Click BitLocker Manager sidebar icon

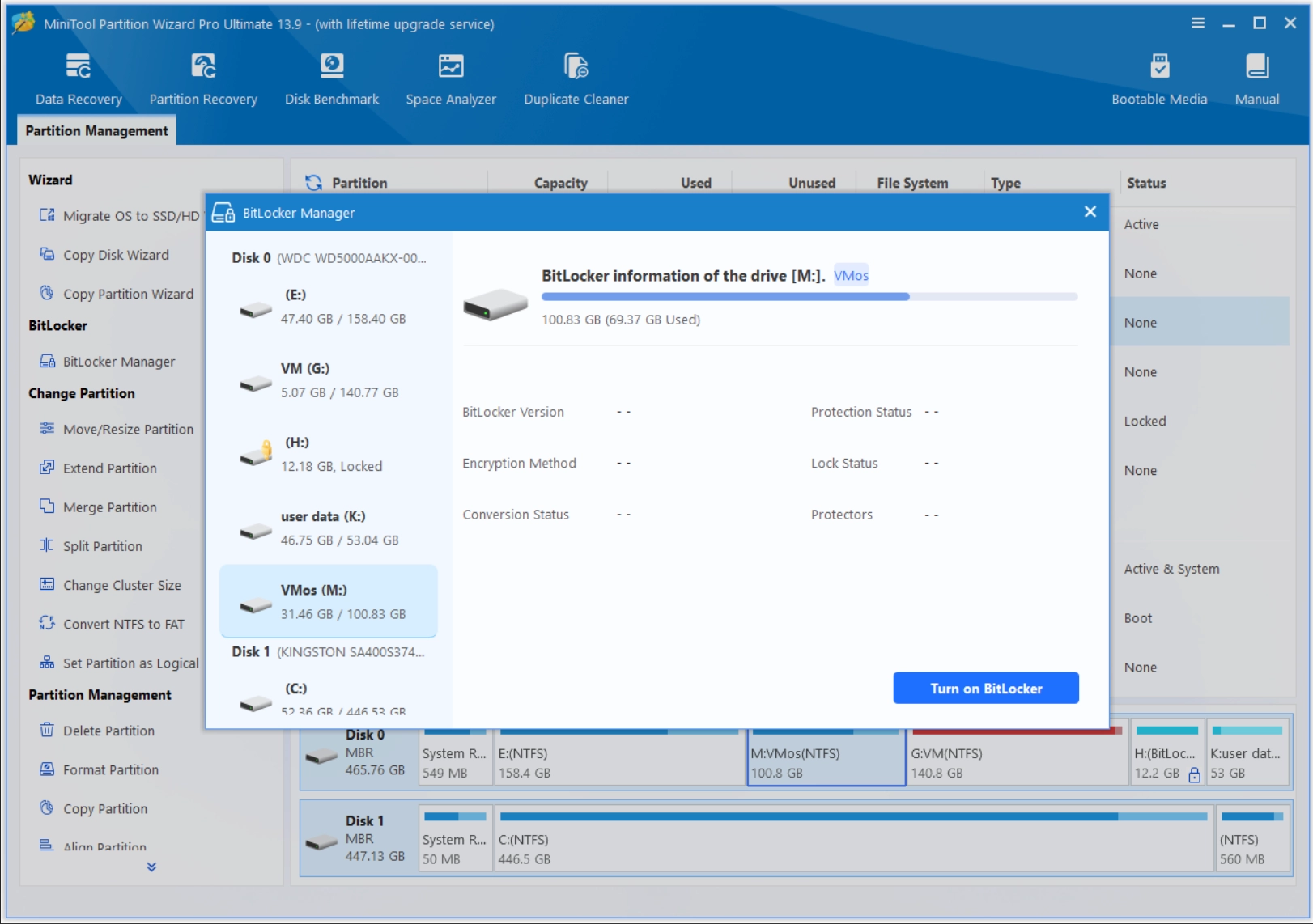(47, 361)
